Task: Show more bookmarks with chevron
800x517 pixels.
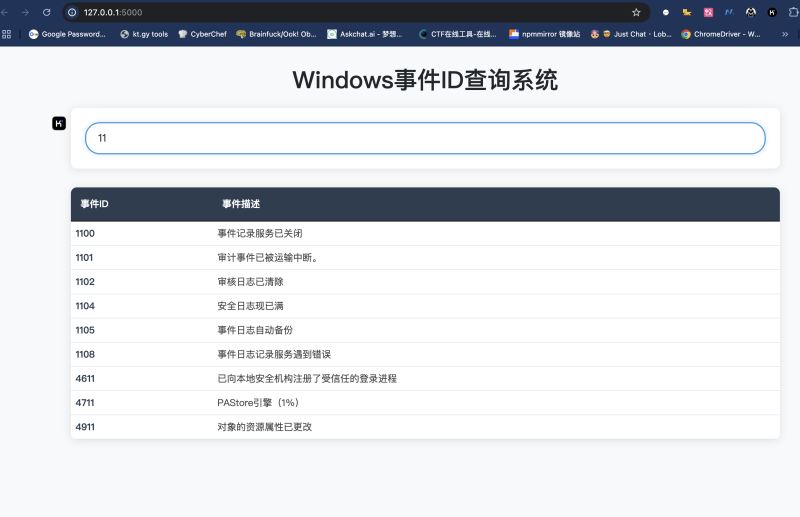Action: (x=785, y=34)
